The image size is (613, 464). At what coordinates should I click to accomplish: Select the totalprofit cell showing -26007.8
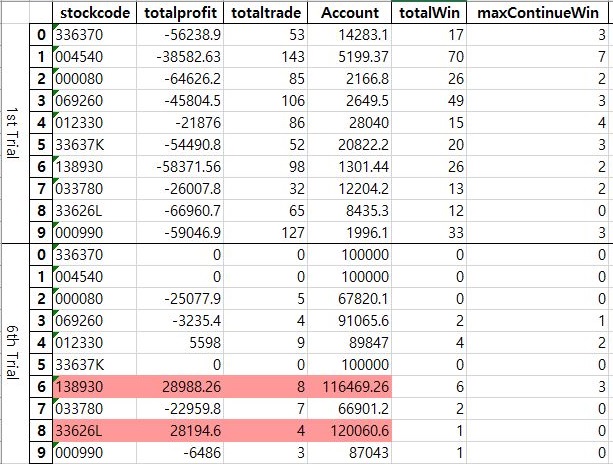(180, 189)
